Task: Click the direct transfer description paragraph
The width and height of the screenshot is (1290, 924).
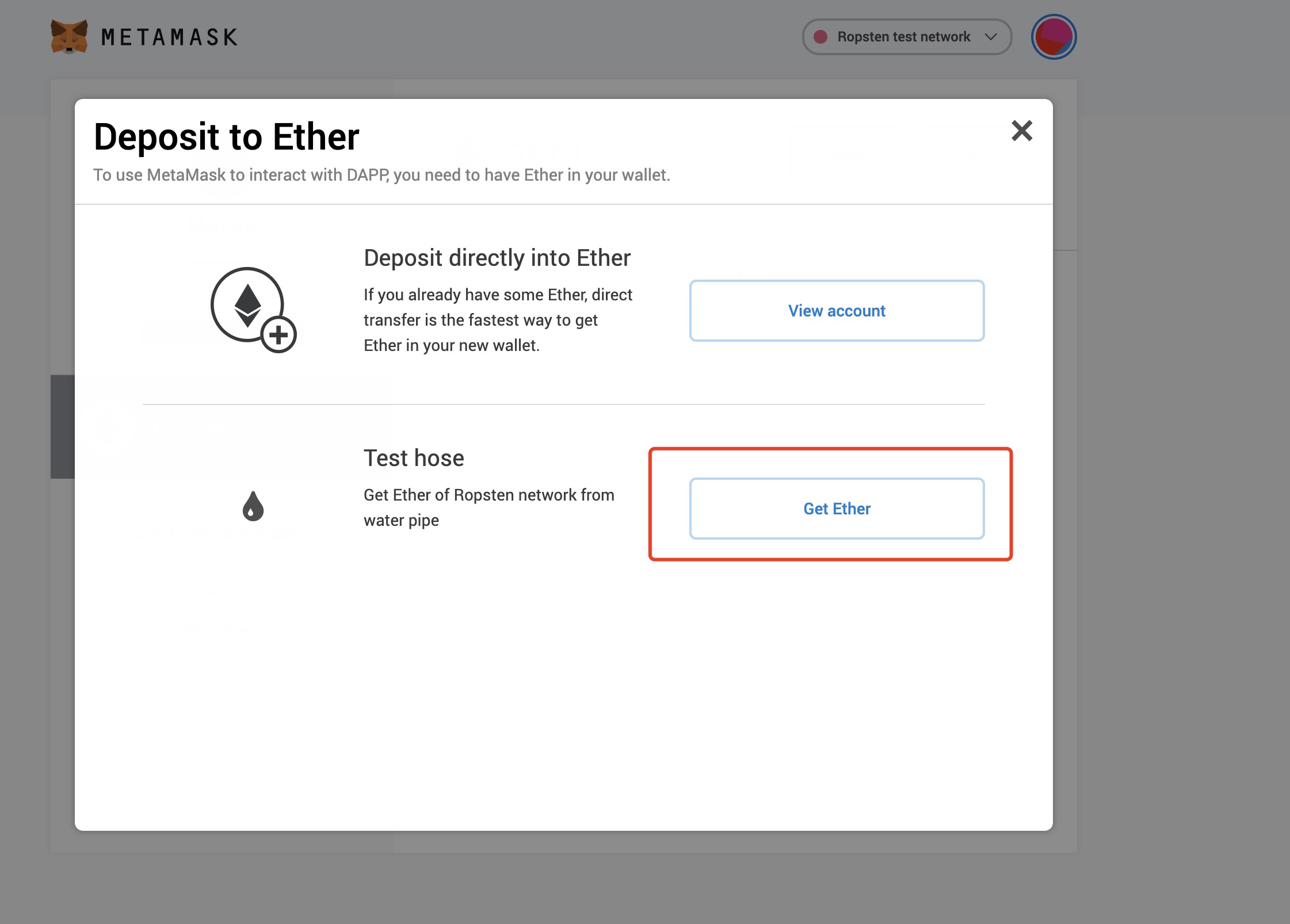Action: (498, 320)
